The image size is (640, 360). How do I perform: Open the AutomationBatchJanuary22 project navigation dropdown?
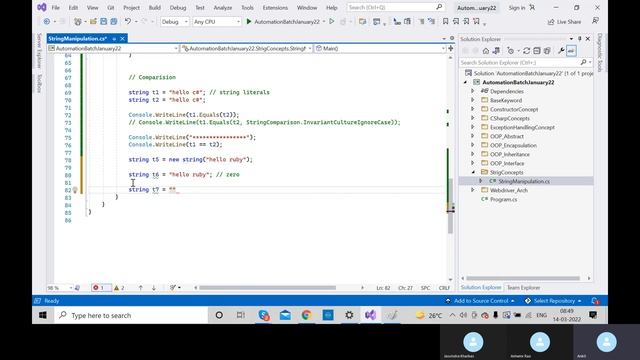click(x=113, y=48)
